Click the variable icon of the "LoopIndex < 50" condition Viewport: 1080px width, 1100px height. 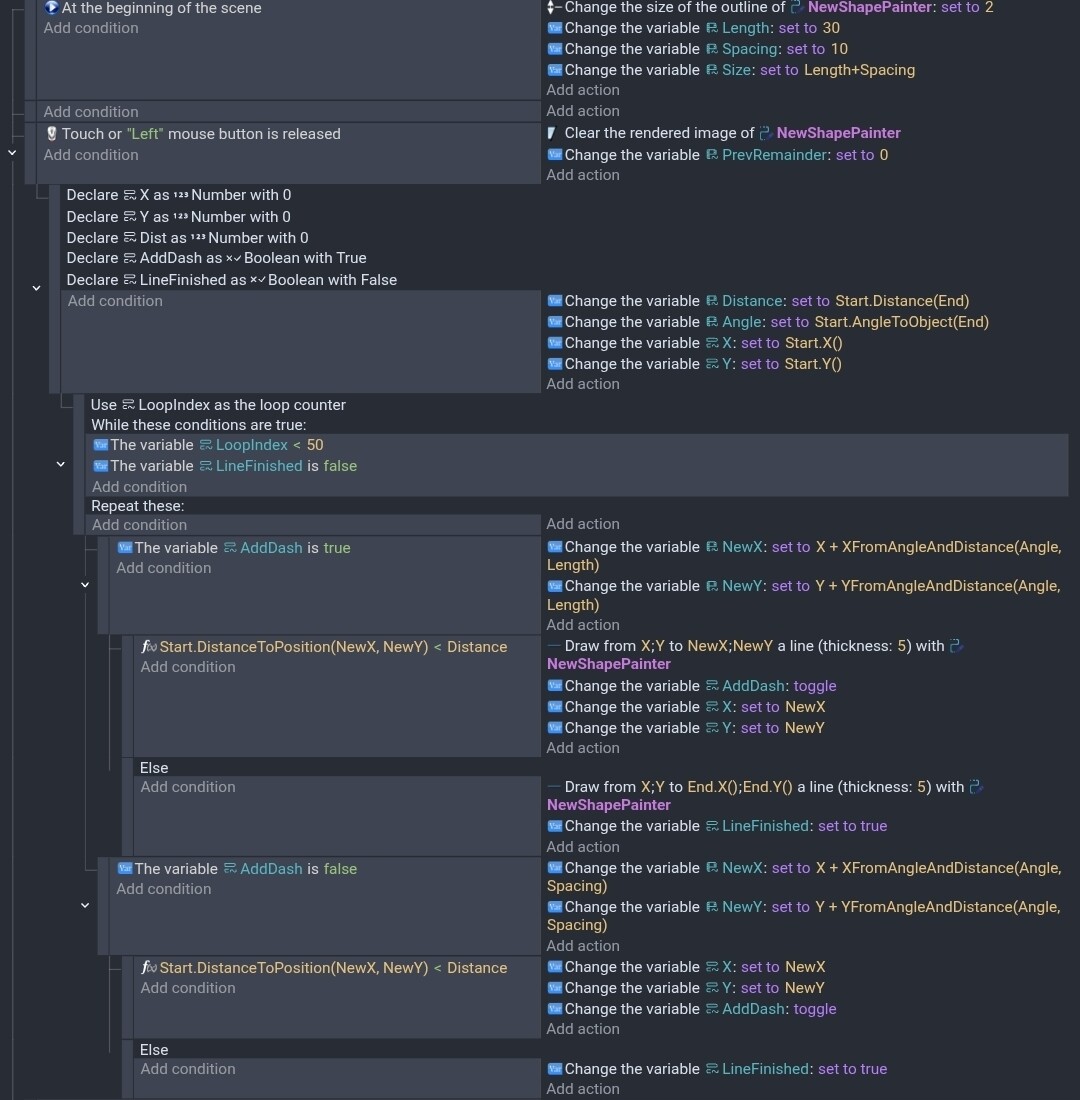click(x=100, y=445)
